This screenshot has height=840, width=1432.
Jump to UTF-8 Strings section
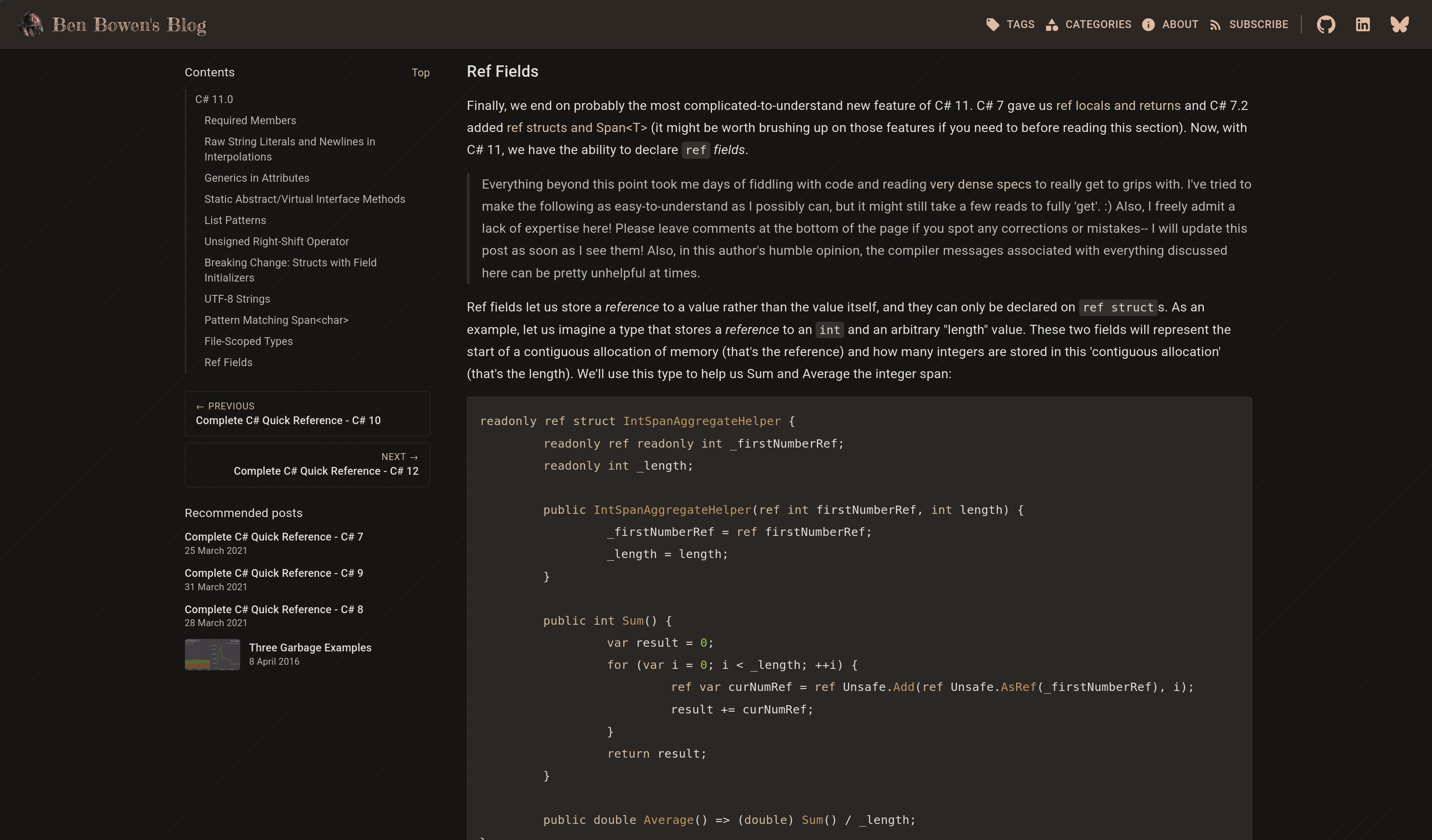(x=237, y=299)
